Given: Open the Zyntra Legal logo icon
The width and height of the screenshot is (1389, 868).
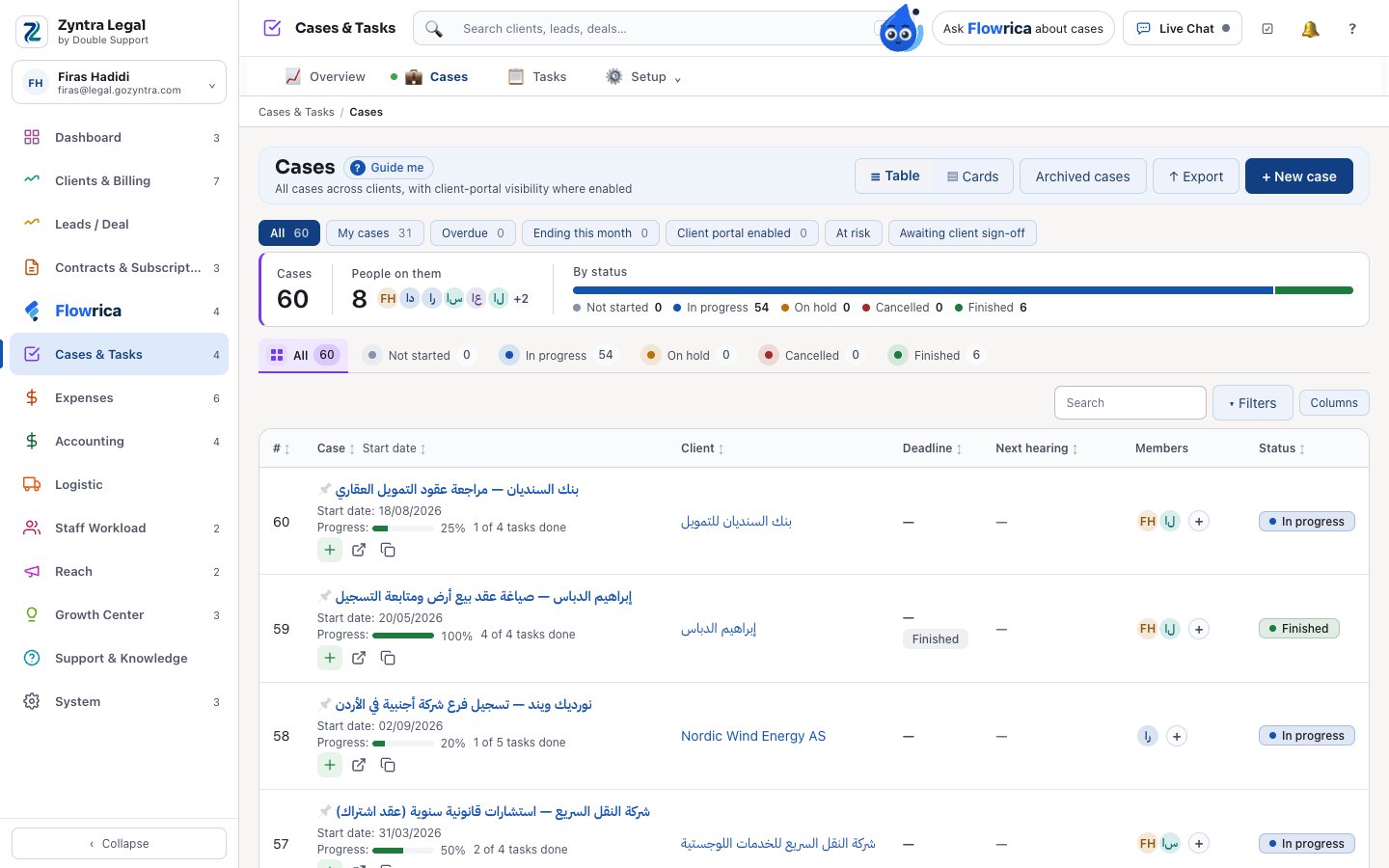Looking at the screenshot, I should (32, 32).
